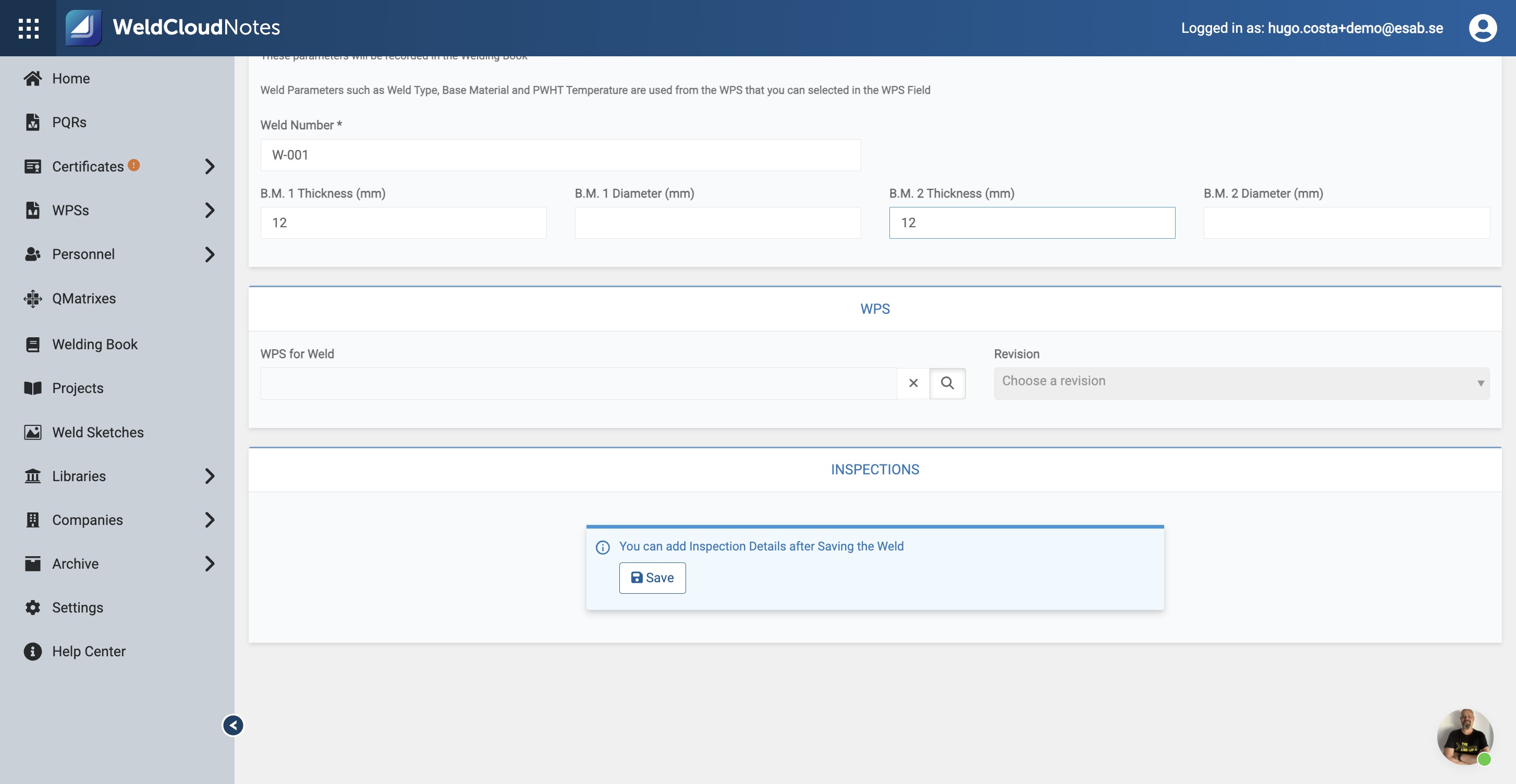
Task: Click the inspection info circle icon
Action: [x=603, y=547]
